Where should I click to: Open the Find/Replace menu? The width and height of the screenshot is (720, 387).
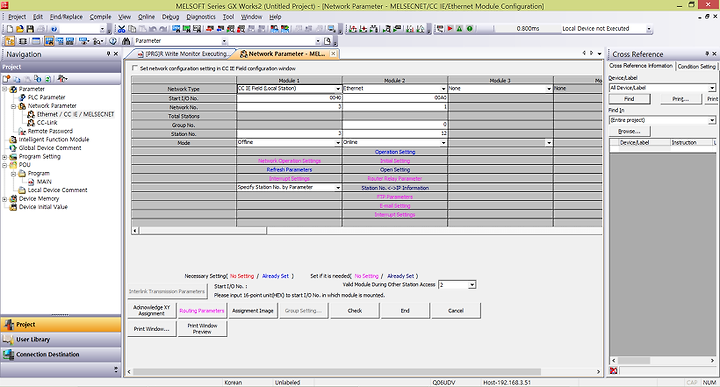pyautogui.click(x=66, y=17)
